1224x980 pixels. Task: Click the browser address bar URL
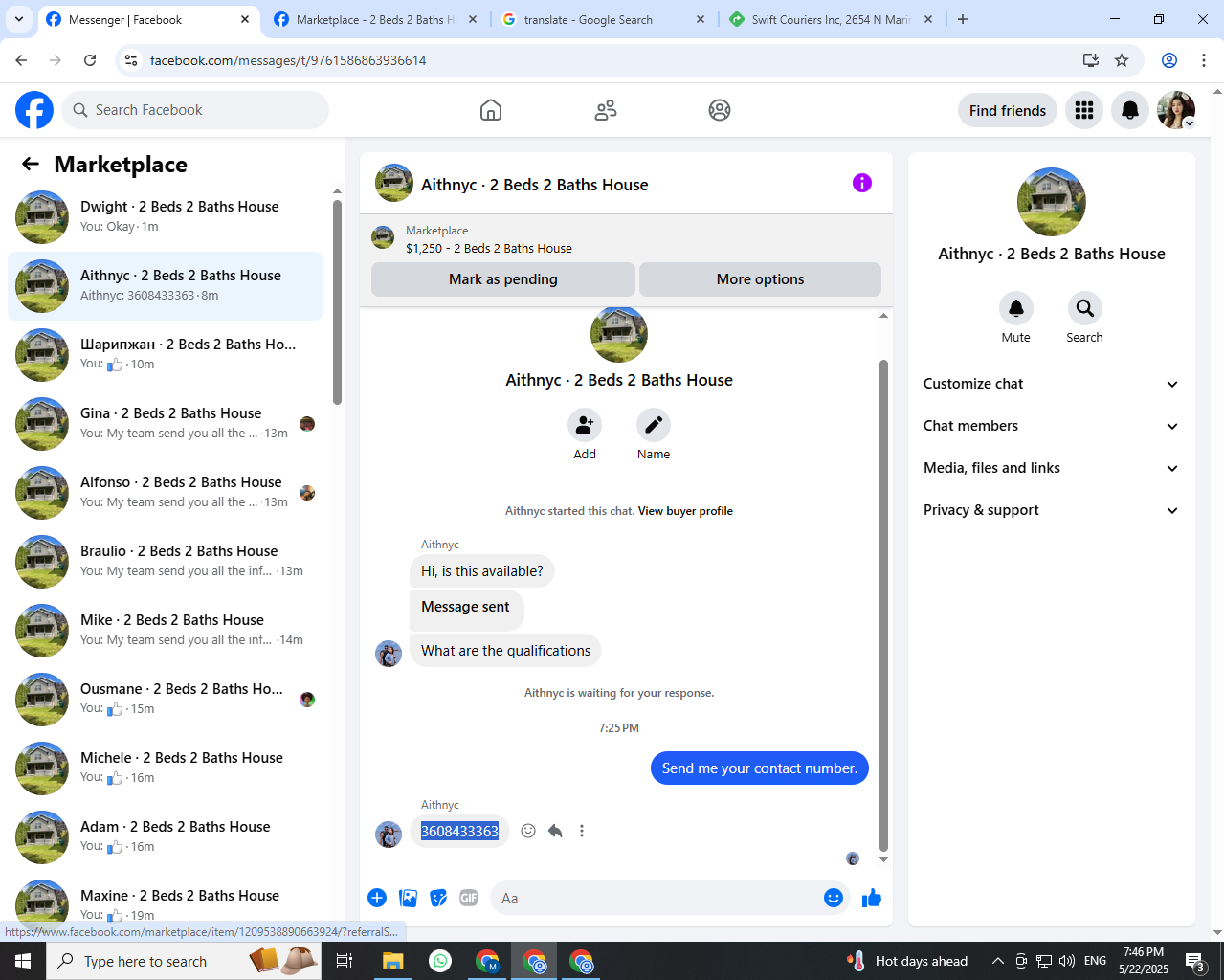(288, 60)
